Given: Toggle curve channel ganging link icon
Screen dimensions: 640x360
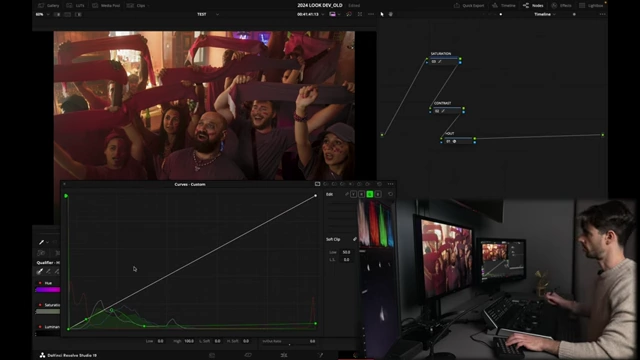Looking at the screenshot, I should (x=347, y=194).
